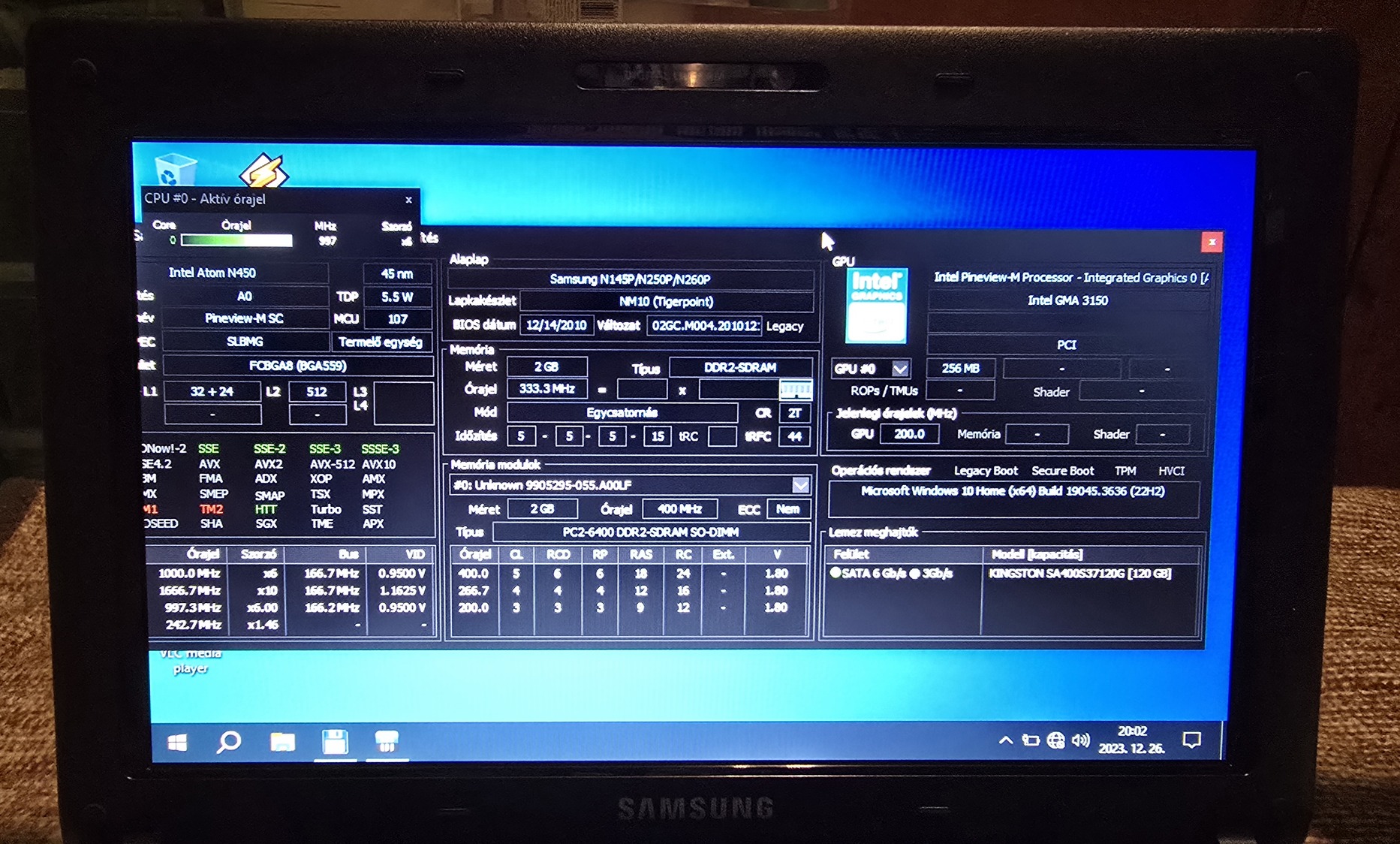Select the Egycsatornás memory mode field

(x=622, y=413)
